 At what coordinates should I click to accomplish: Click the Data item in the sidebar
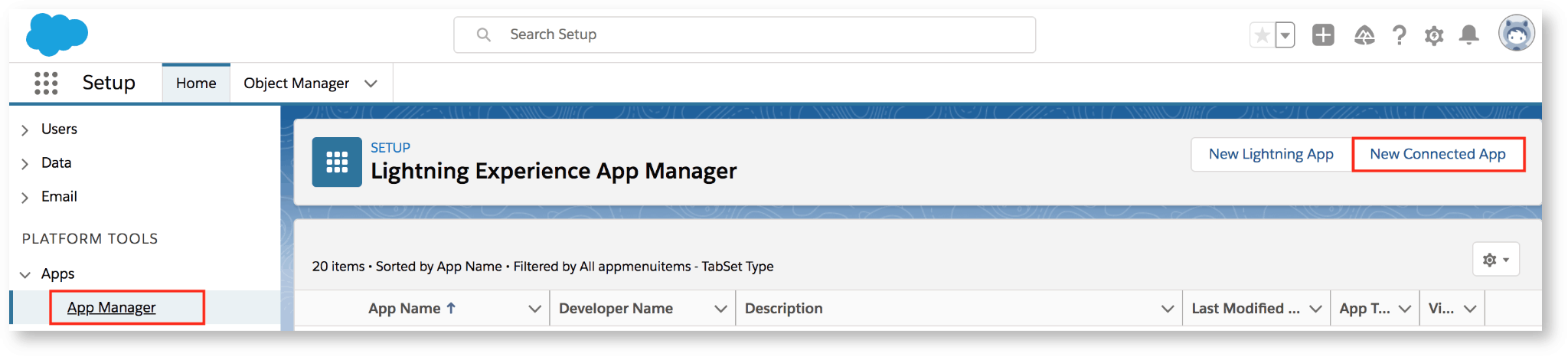point(56,162)
